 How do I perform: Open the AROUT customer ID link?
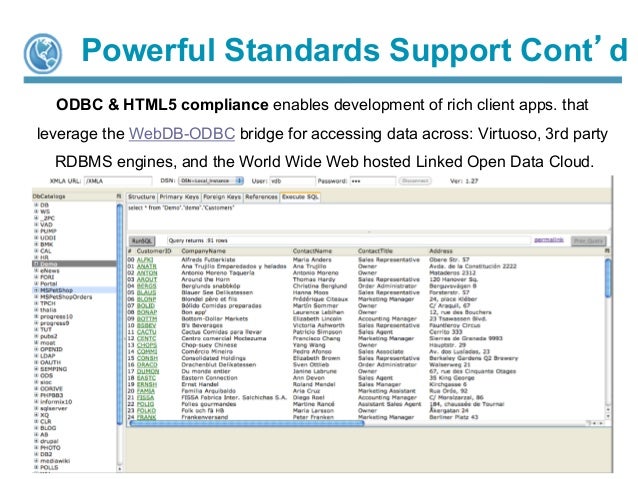(x=146, y=279)
